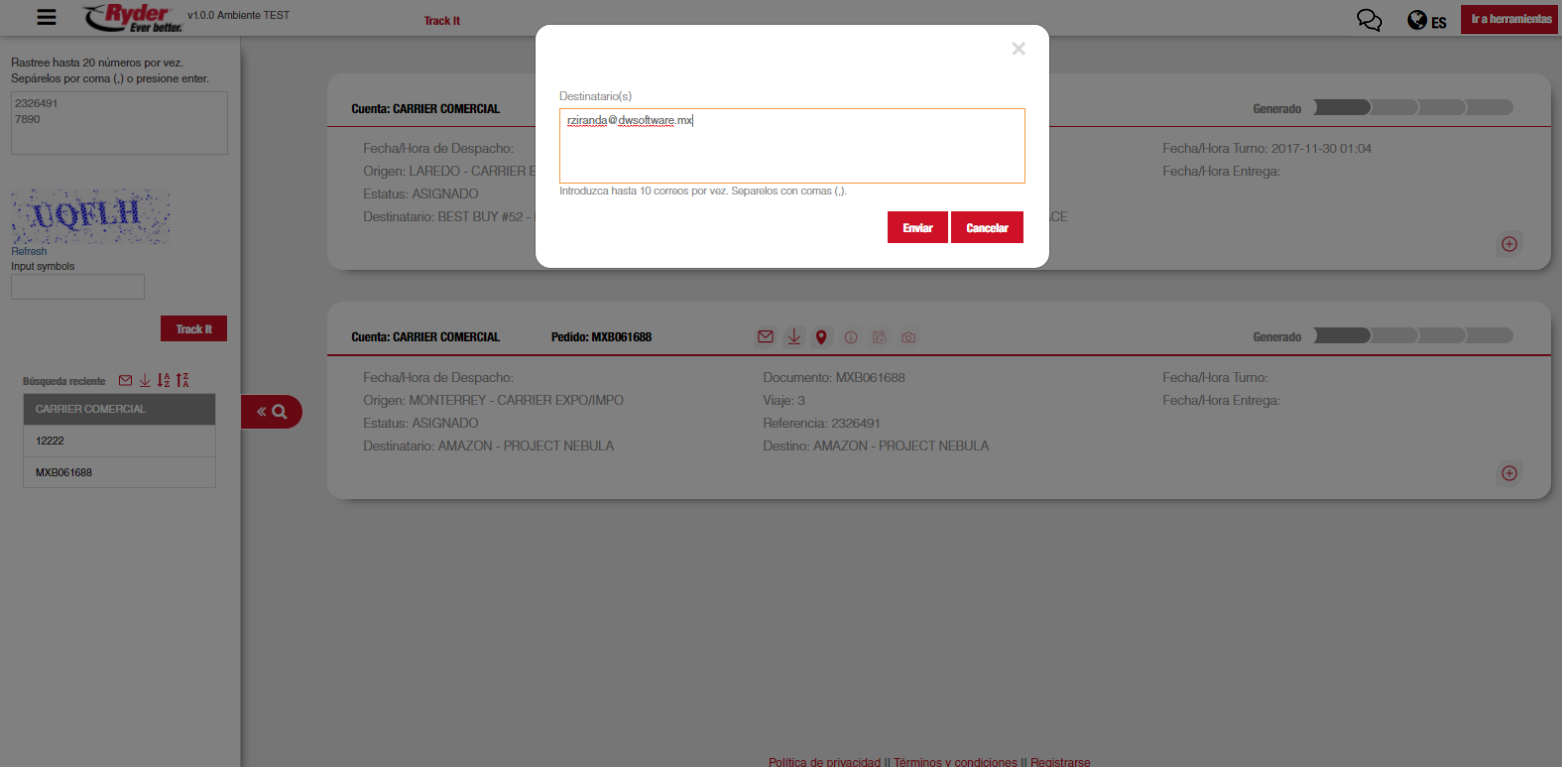Screen dimensions: 1562x768
Task: Expand the MXB061688 shipment card details
Action: (x=1509, y=473)
